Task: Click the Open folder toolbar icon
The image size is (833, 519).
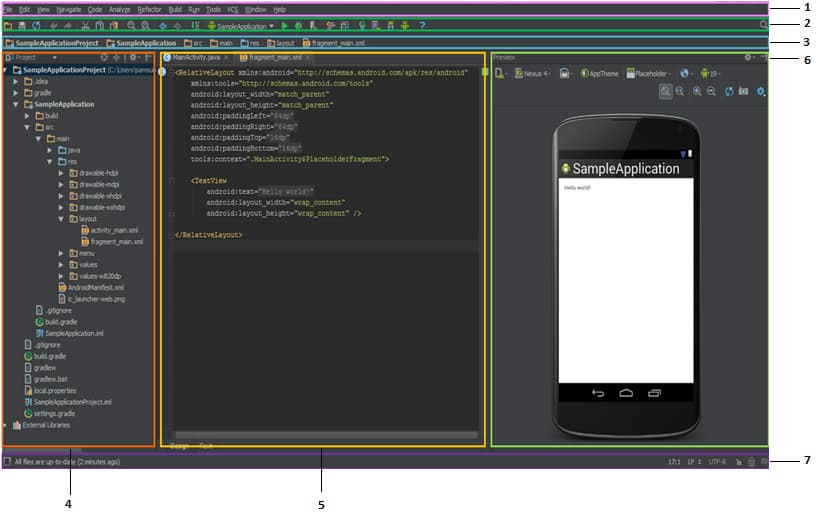Action: [x=8, y=25]
